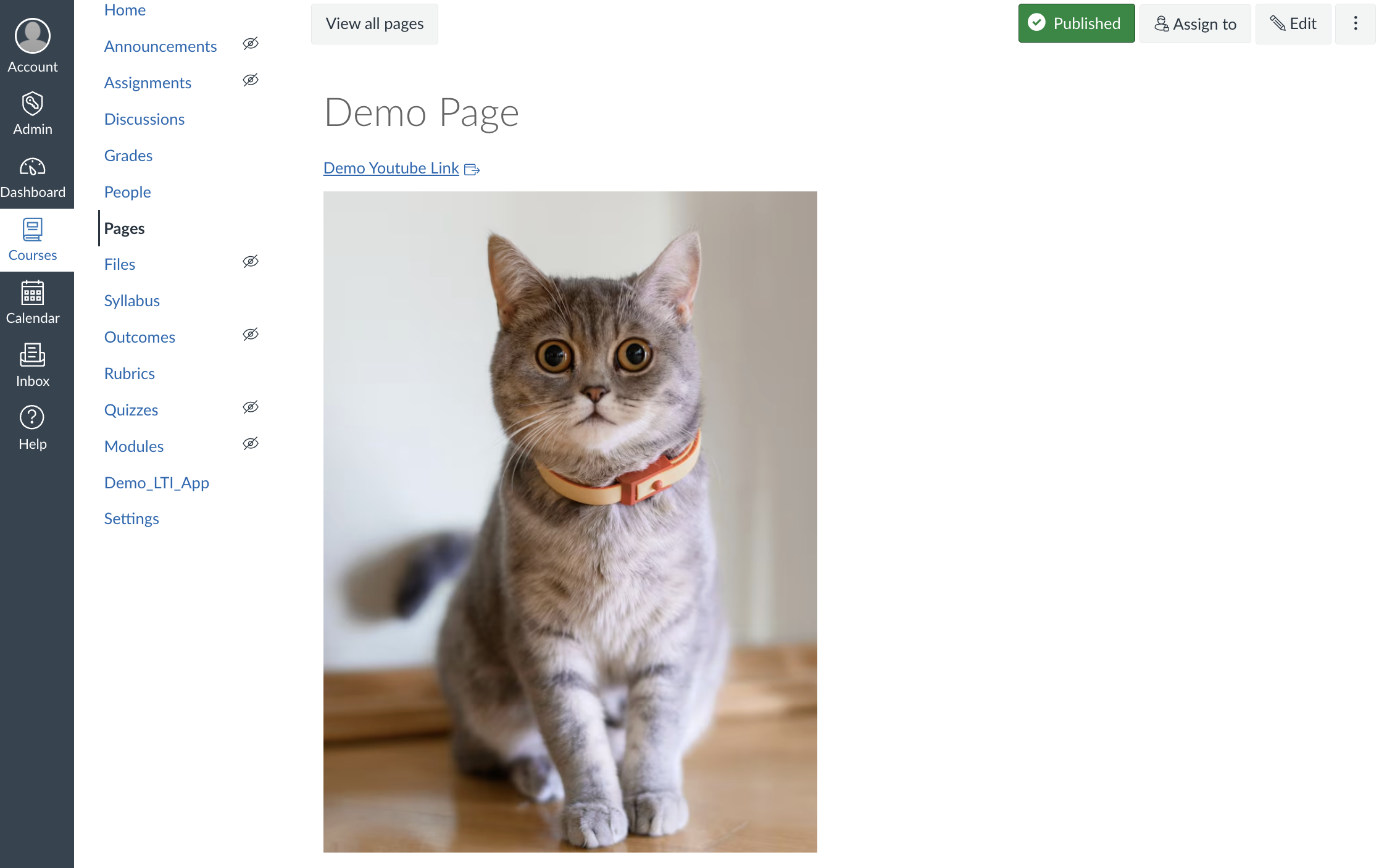This screenshot has width=1400, height=868.
Task: Open the three-dot page options menu
Action: (x=1356, y=23)
